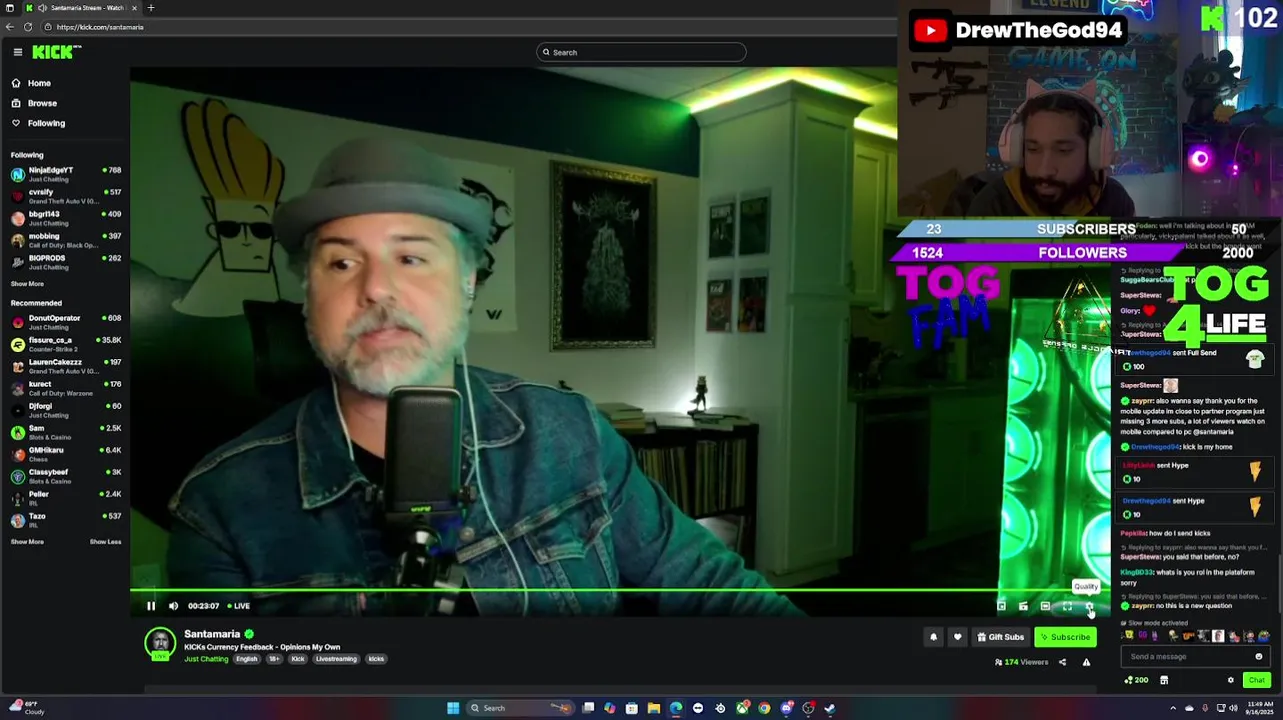Open NinjaEdgeYT channel

65,174
